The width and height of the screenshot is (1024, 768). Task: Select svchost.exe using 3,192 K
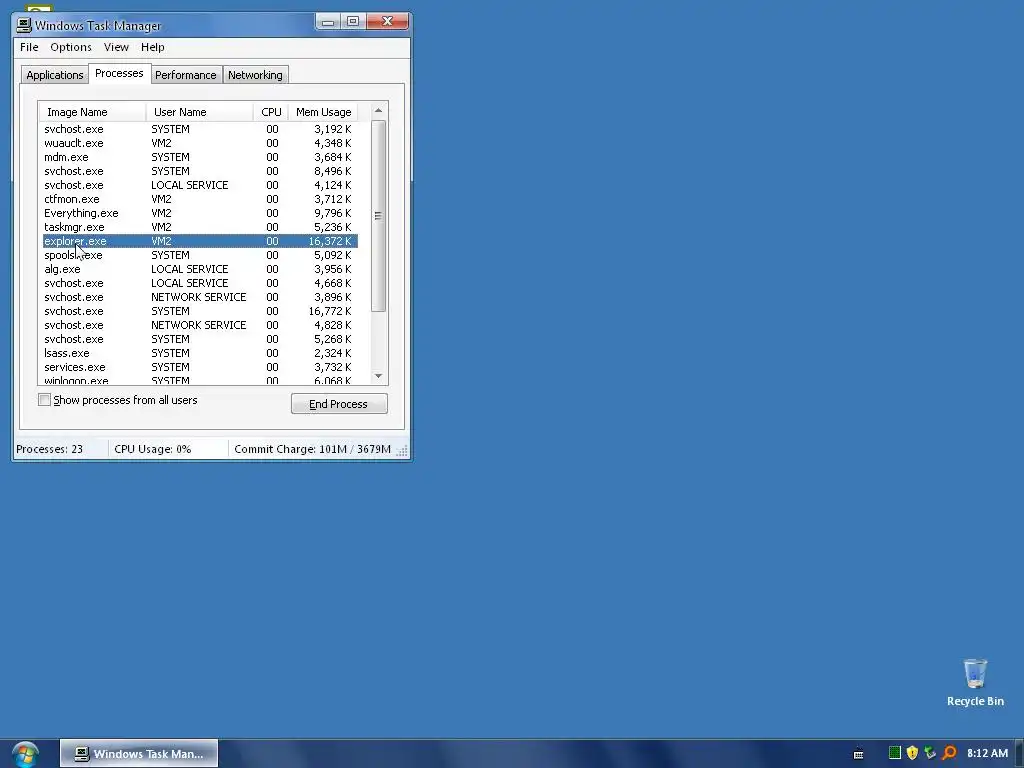pyautogui.click(x=200, y=129)
